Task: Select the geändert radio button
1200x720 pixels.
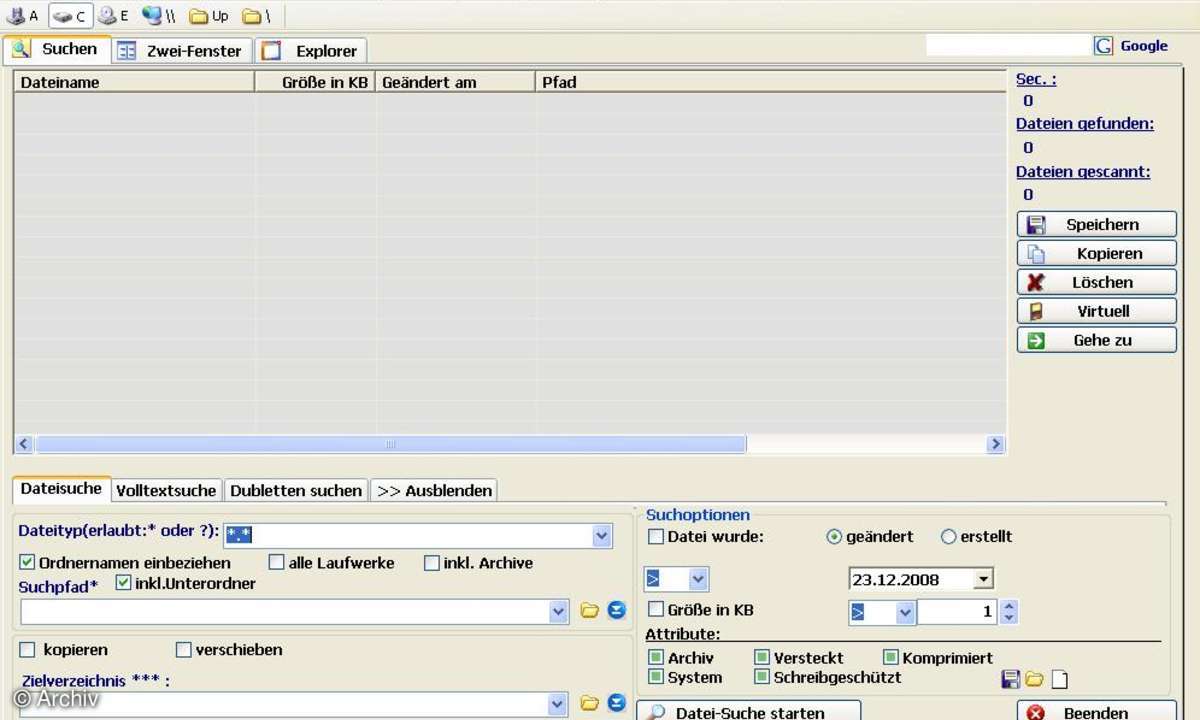Action: (834, 537)
